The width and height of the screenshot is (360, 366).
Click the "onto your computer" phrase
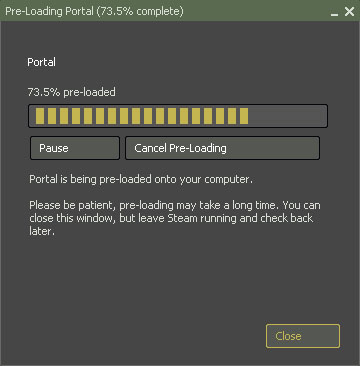(x=203, y=180)
